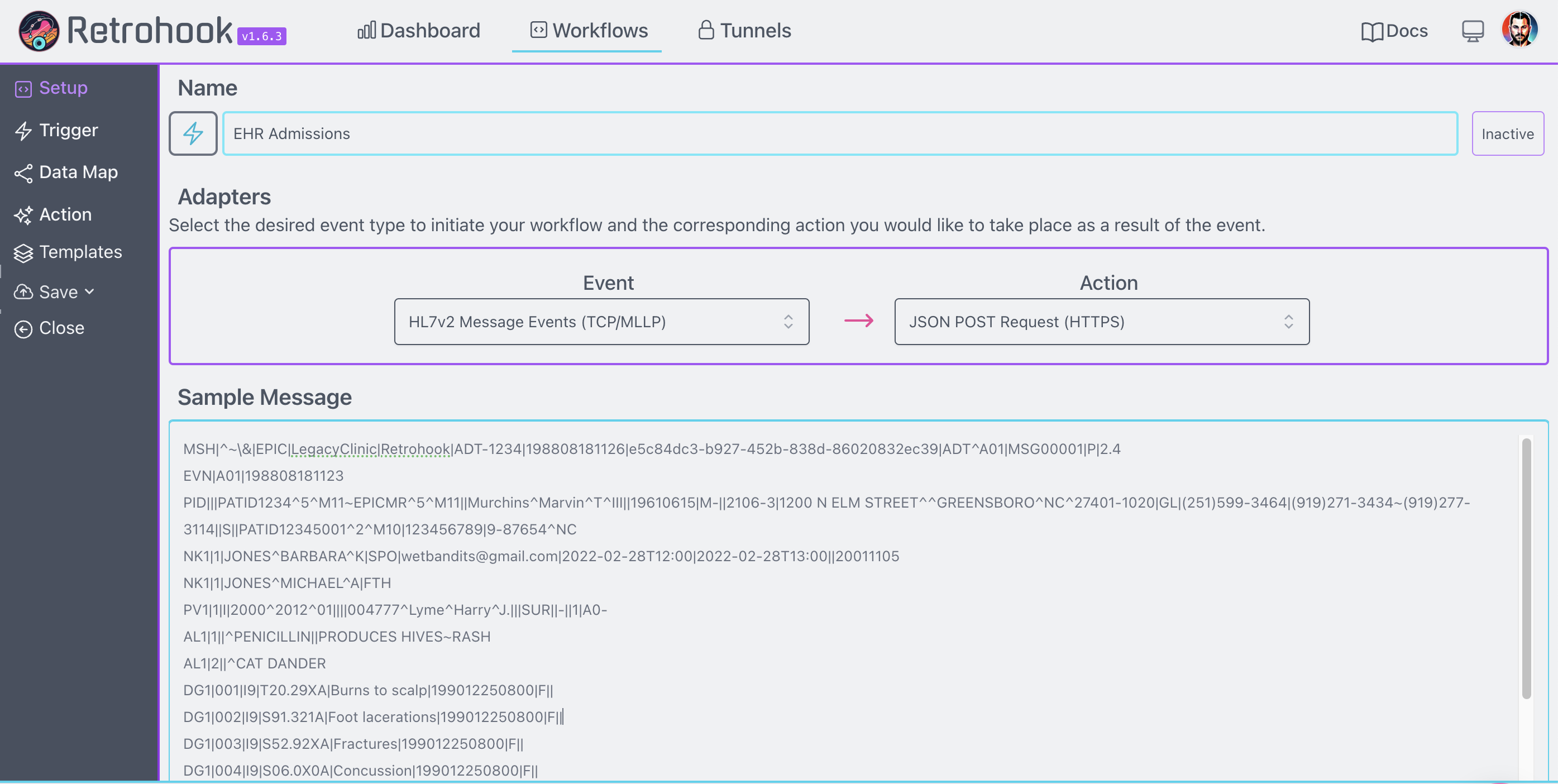Click the sample message scrollbar
The image size is (1558, 784).
coord(1526,568)
